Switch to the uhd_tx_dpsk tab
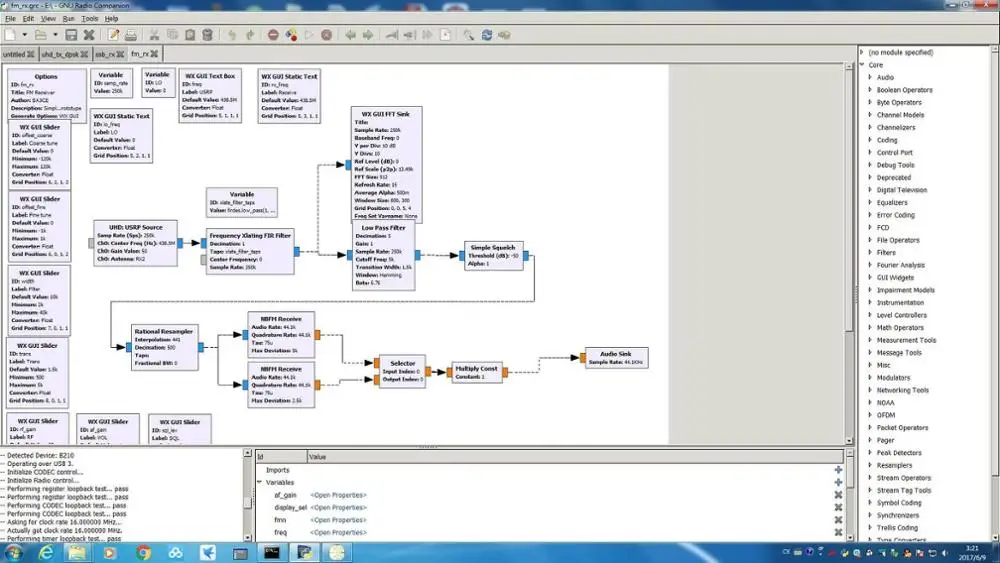This screenshot has width=1000, height=563. (56, 54)
